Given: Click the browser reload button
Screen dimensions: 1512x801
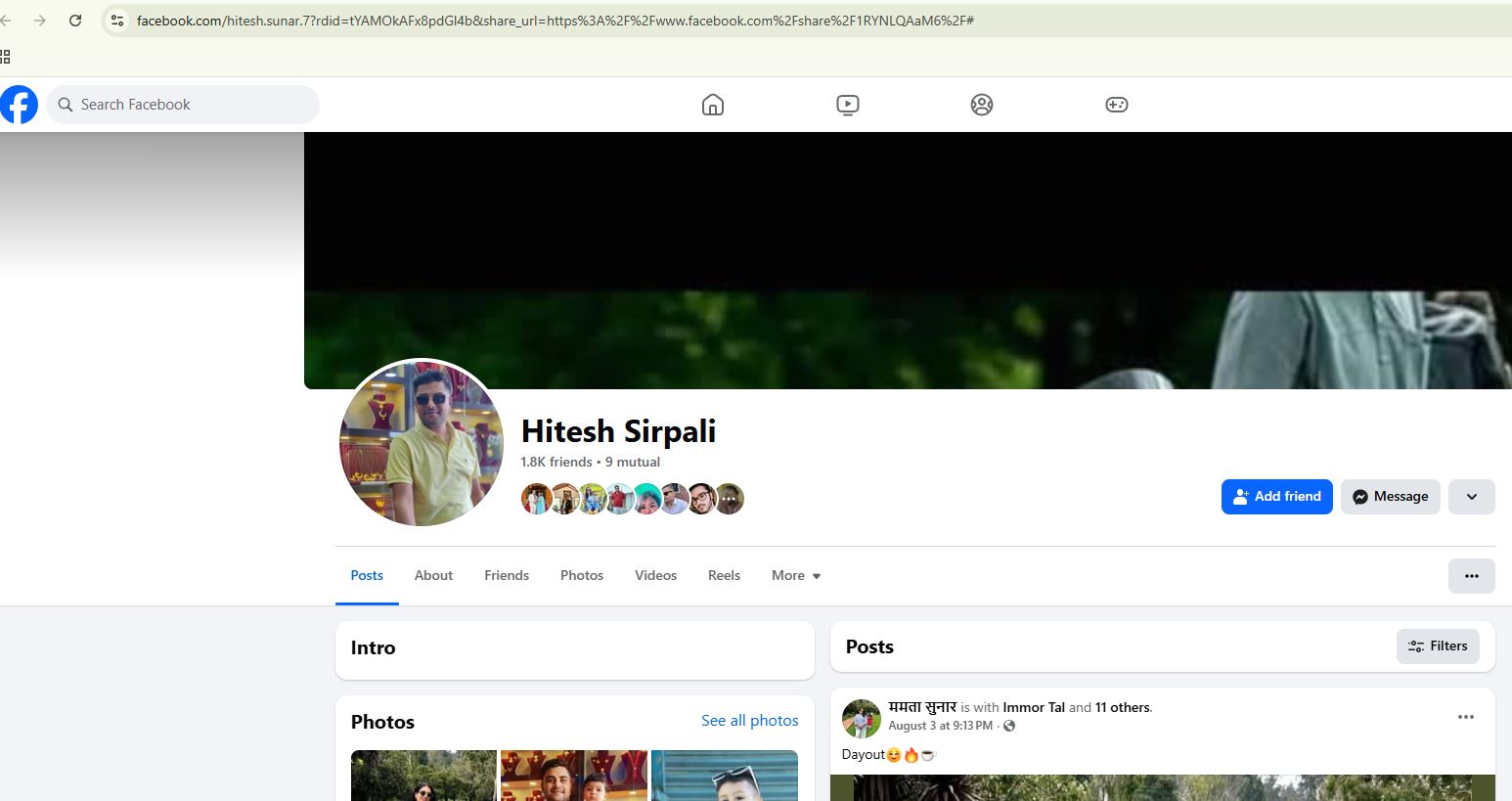Looking at the screenshot, I should tap(75, 21).
